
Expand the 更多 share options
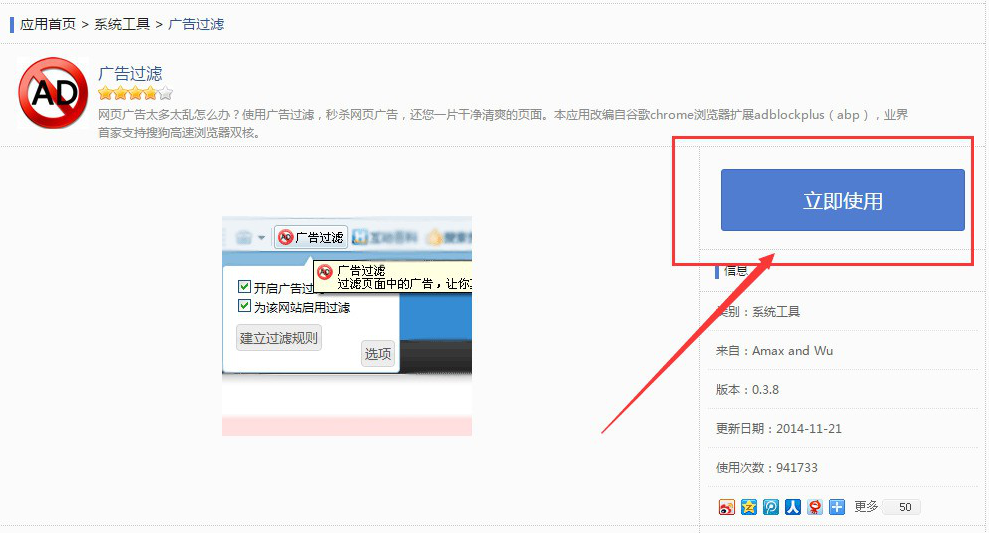[866, 507]
